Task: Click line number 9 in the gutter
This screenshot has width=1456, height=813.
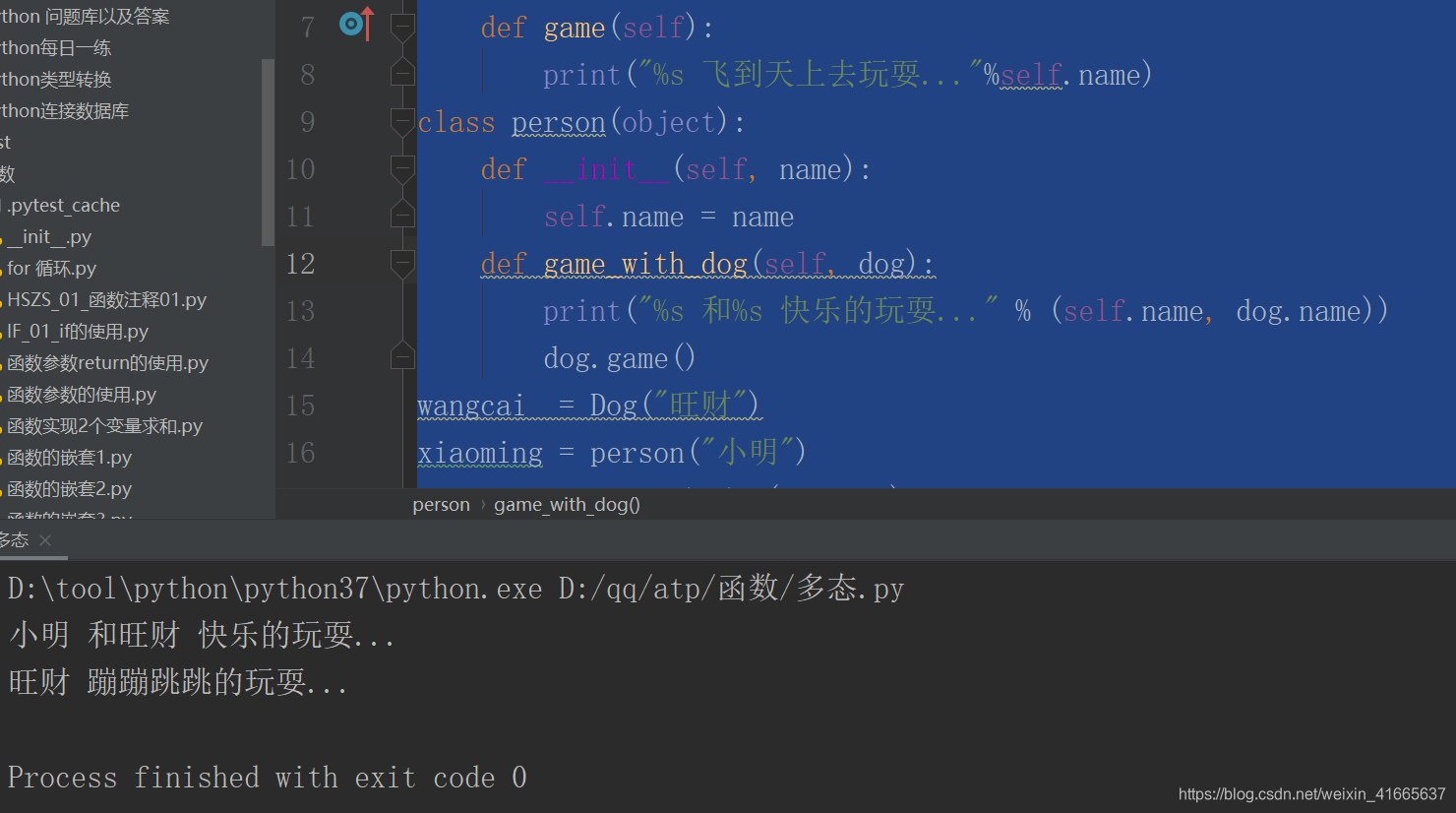Action: pos(307,122)
